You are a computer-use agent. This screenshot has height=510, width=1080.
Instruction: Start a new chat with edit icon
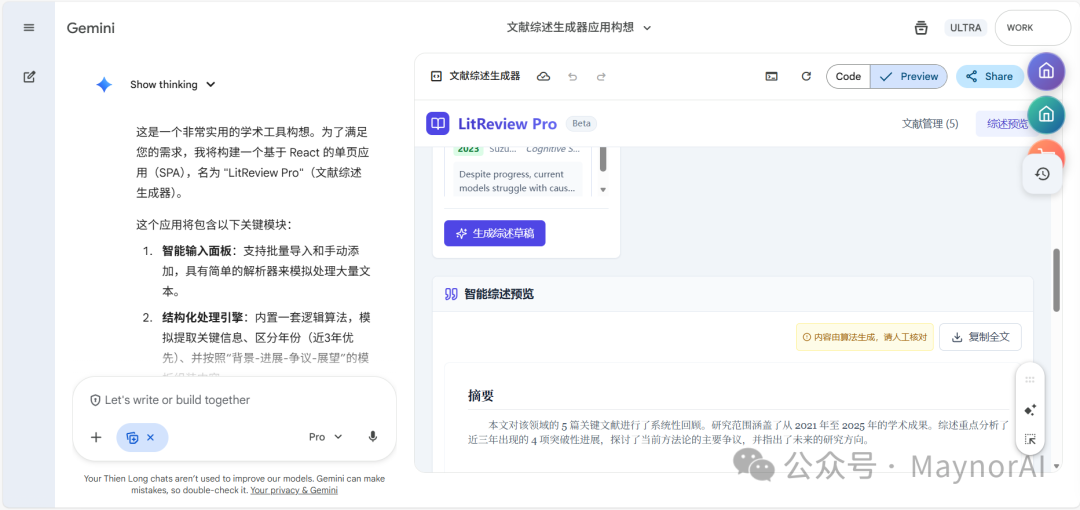click(29, 76)
